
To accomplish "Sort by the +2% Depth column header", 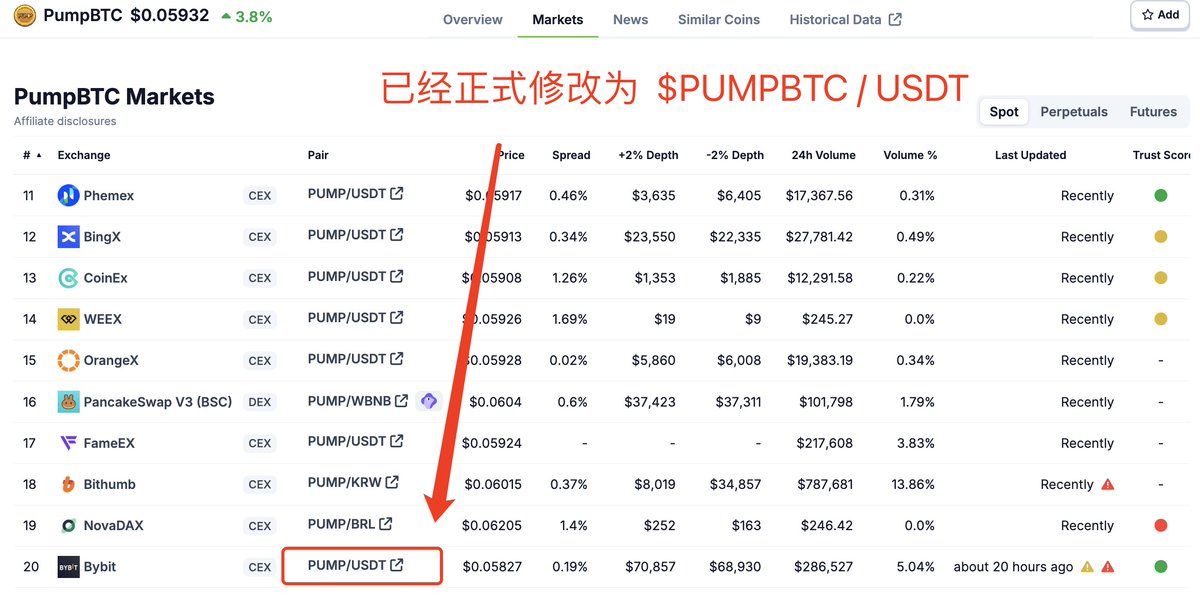I will 648,155.
